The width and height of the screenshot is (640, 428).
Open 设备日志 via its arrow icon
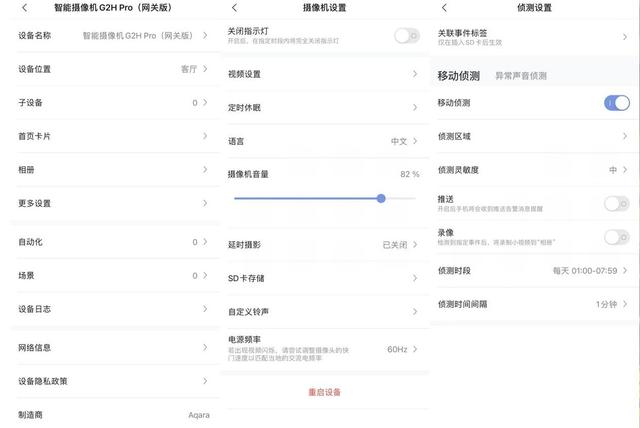205,309
